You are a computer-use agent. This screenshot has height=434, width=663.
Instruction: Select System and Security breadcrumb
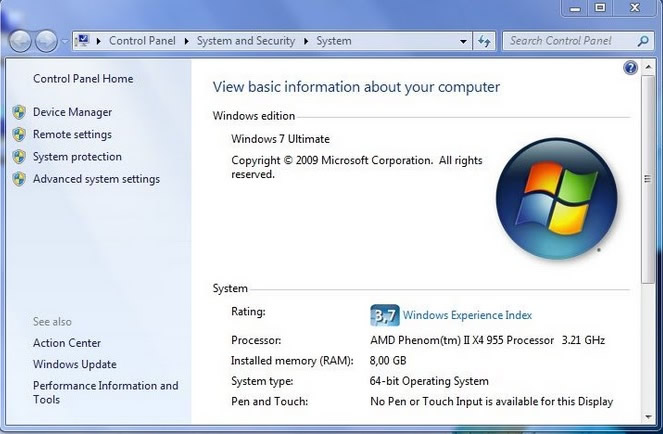point(246,41)
